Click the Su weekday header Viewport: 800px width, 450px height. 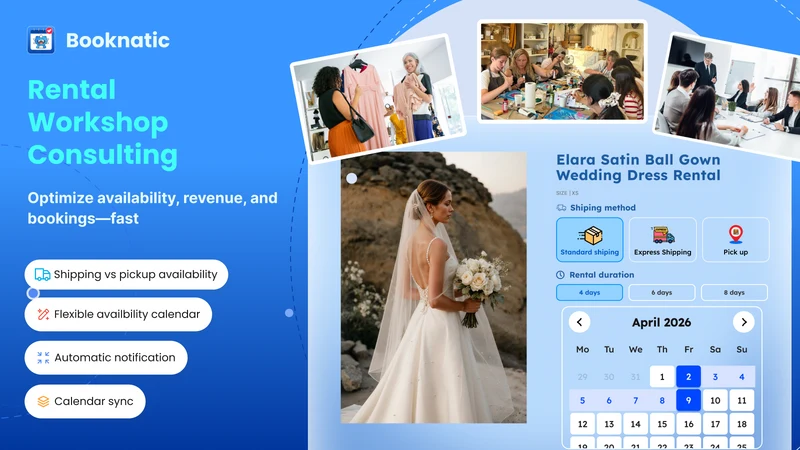click(742, 349)
